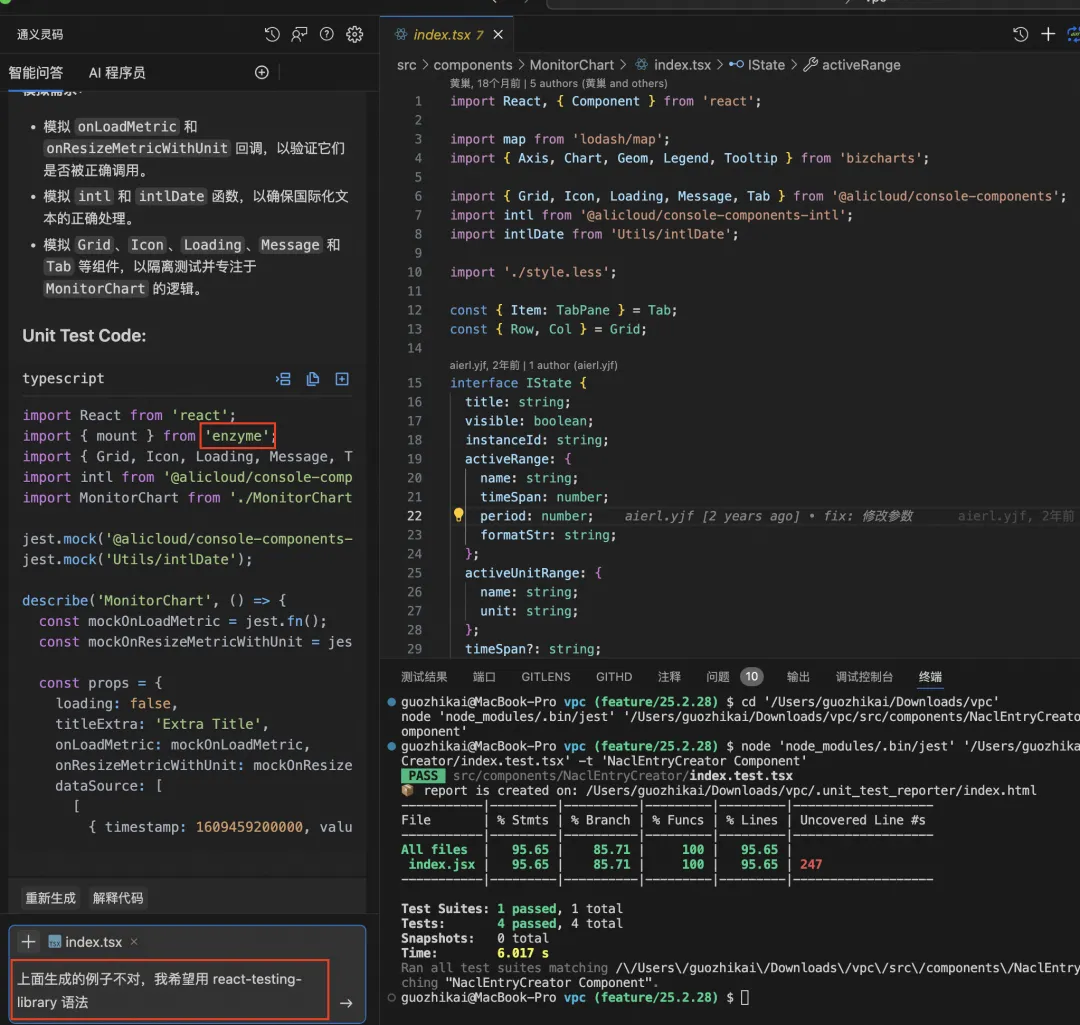Select the 智能问答 tab
Image resolution: width=1080 pixels, height=1025 pixels.
36,72
